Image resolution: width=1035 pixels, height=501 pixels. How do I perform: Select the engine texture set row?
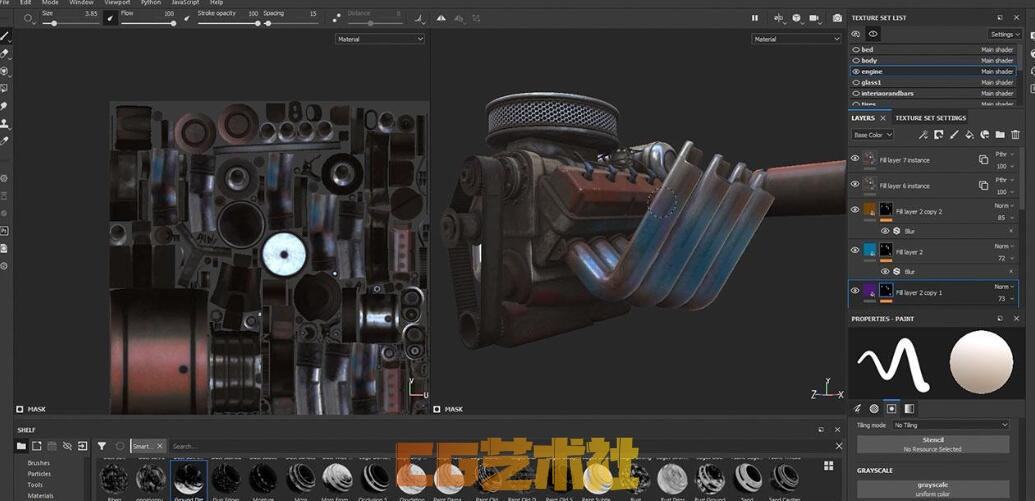tap(933, 71)
